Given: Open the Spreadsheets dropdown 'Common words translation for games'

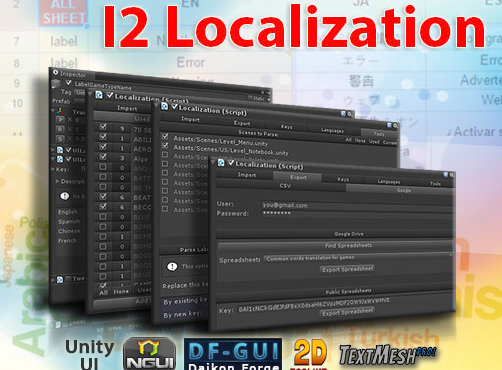Looking at the screenshot, I should [358, 258].
